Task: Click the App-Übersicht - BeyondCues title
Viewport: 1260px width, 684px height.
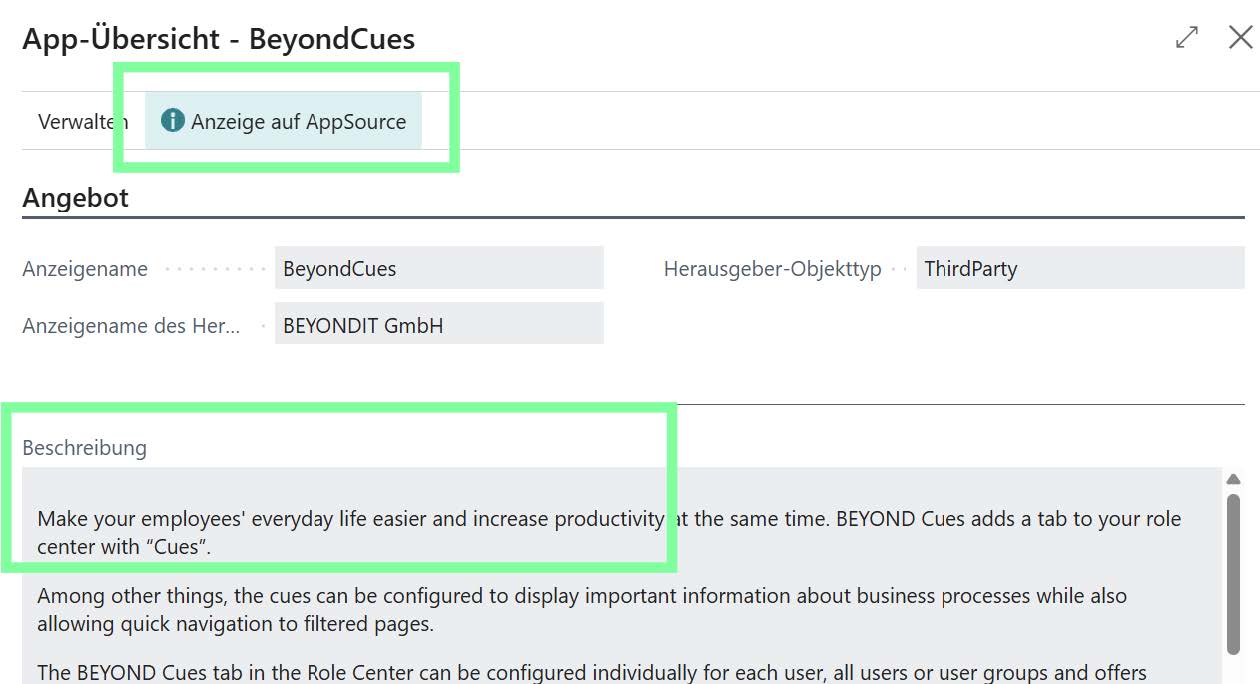Action: [218, 39]
